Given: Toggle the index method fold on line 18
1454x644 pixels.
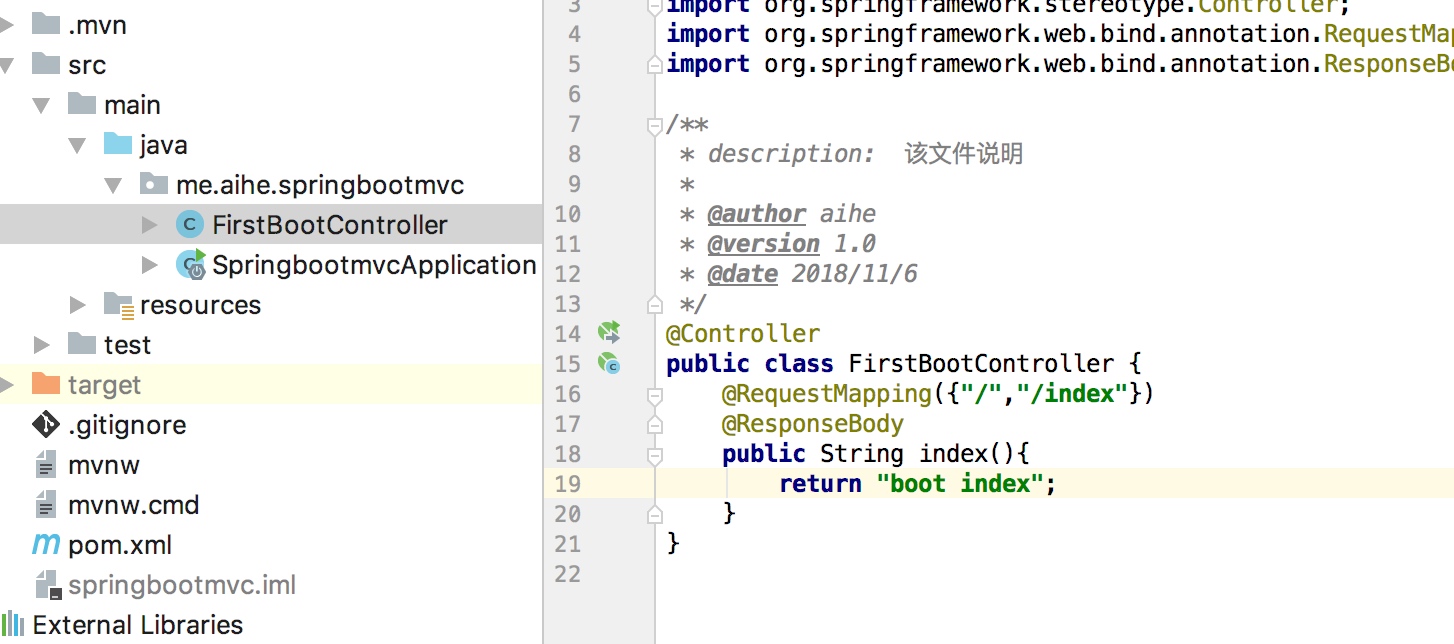Looking at the screenshot, I should tap(654, 455).
